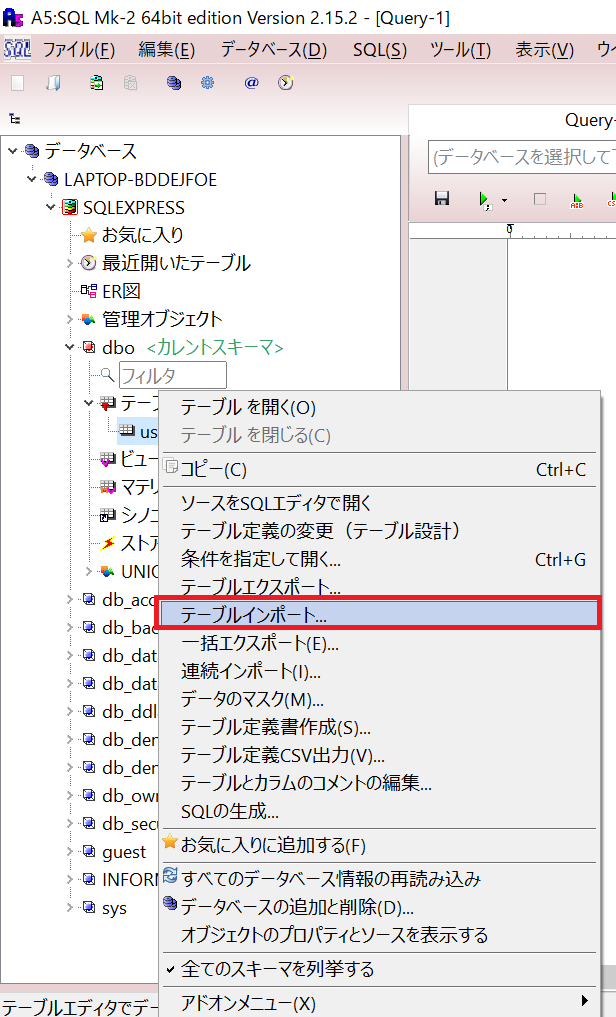Click the save floppy disk icon in query toolbar
Viewport: 616px width, 1017px height.
pos(442,198)
